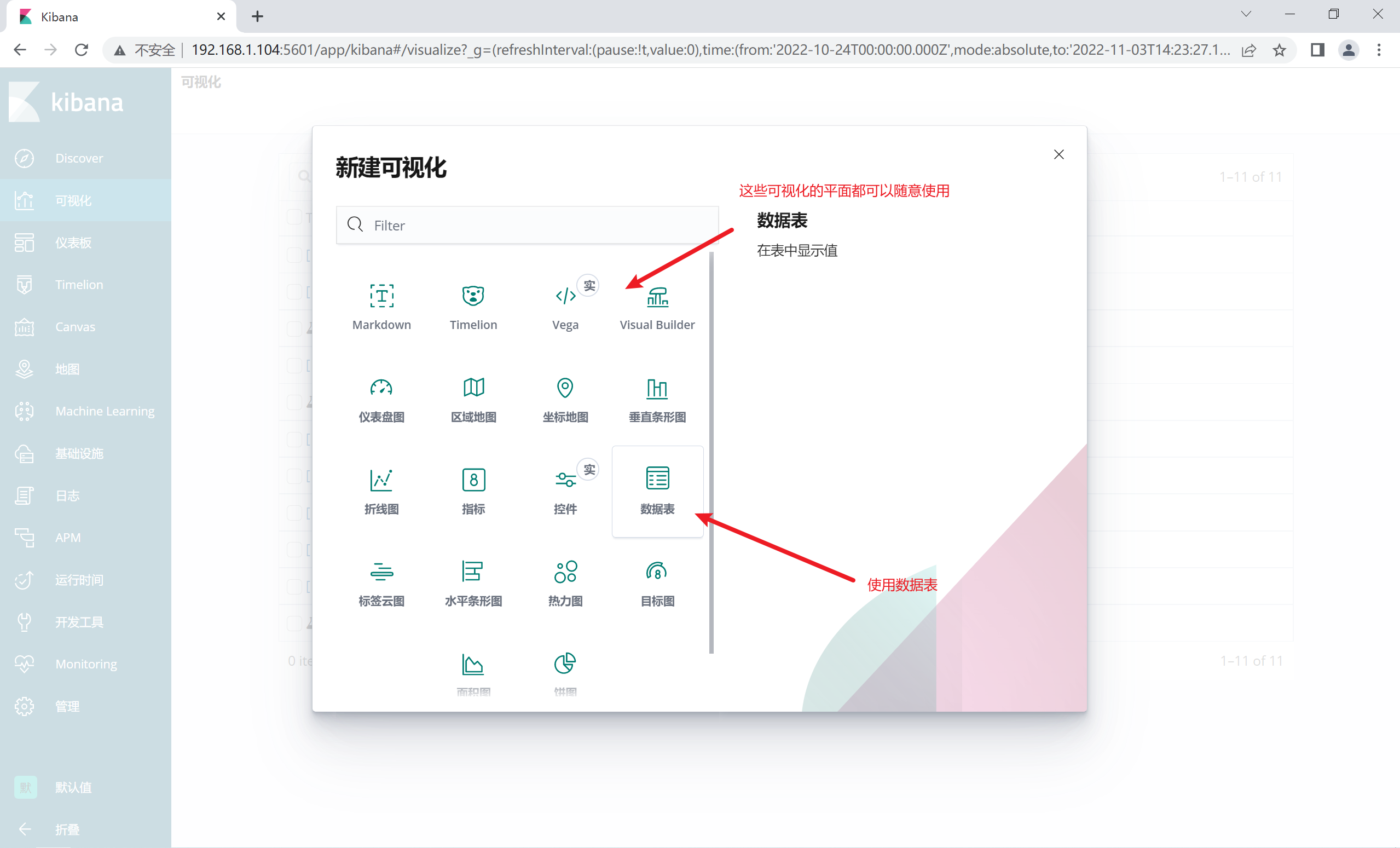Viewport: 1400px width, 848px height.
Task: Open 日志 logs in the sidebar
Action: click(85, 495)
